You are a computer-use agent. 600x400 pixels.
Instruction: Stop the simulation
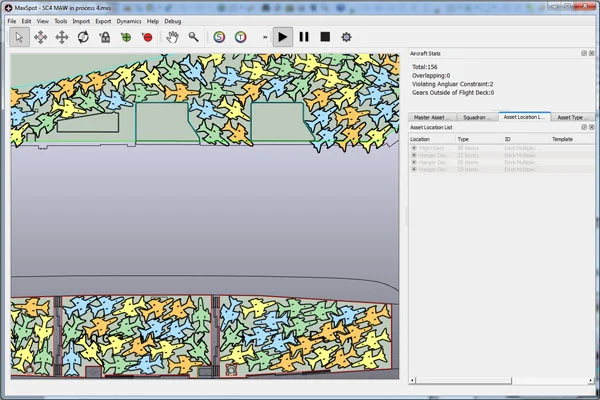click(x=325, y=37)
